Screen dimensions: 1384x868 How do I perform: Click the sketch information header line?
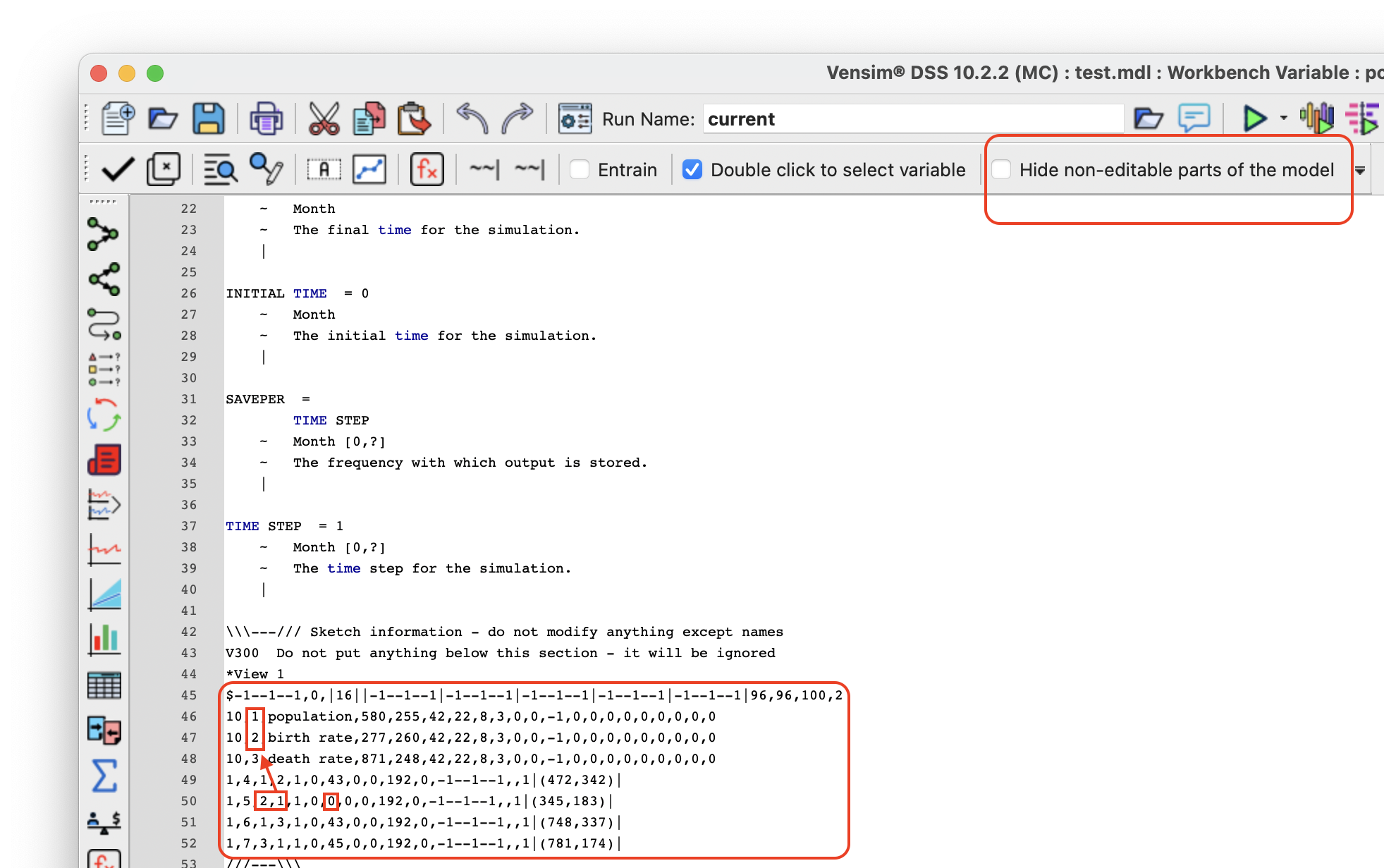[x=505, y=632]
